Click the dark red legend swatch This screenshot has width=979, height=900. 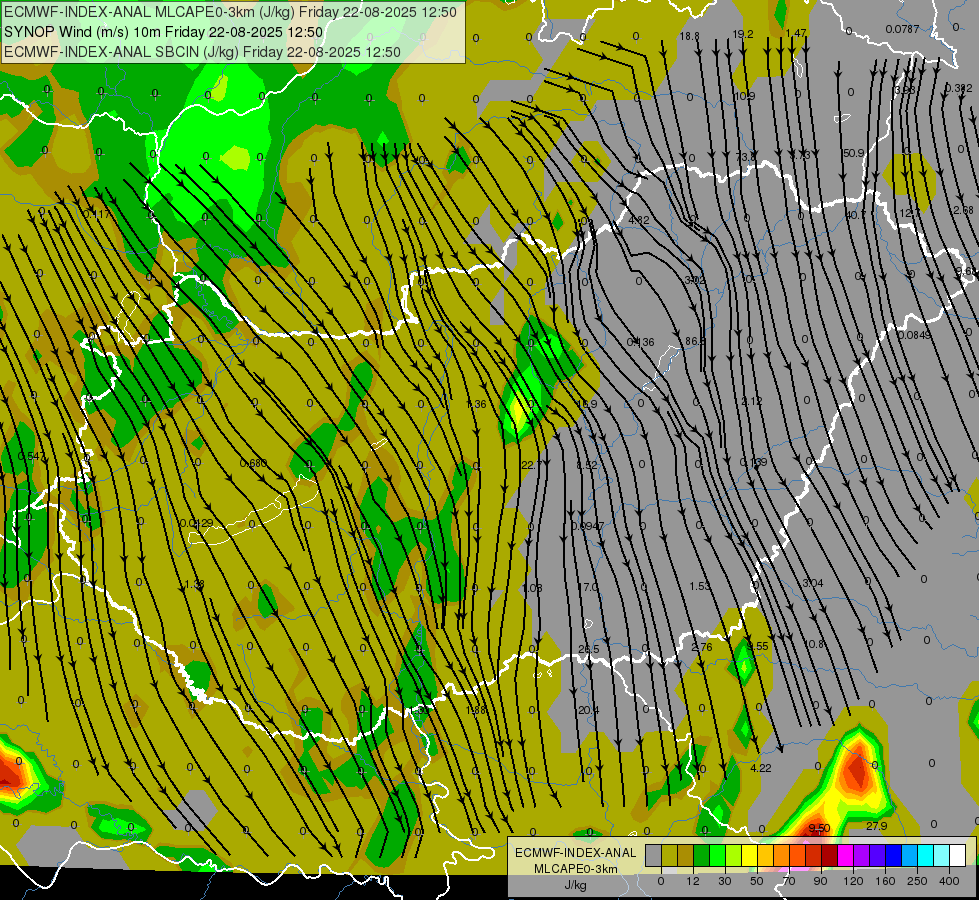click(830, 855)
